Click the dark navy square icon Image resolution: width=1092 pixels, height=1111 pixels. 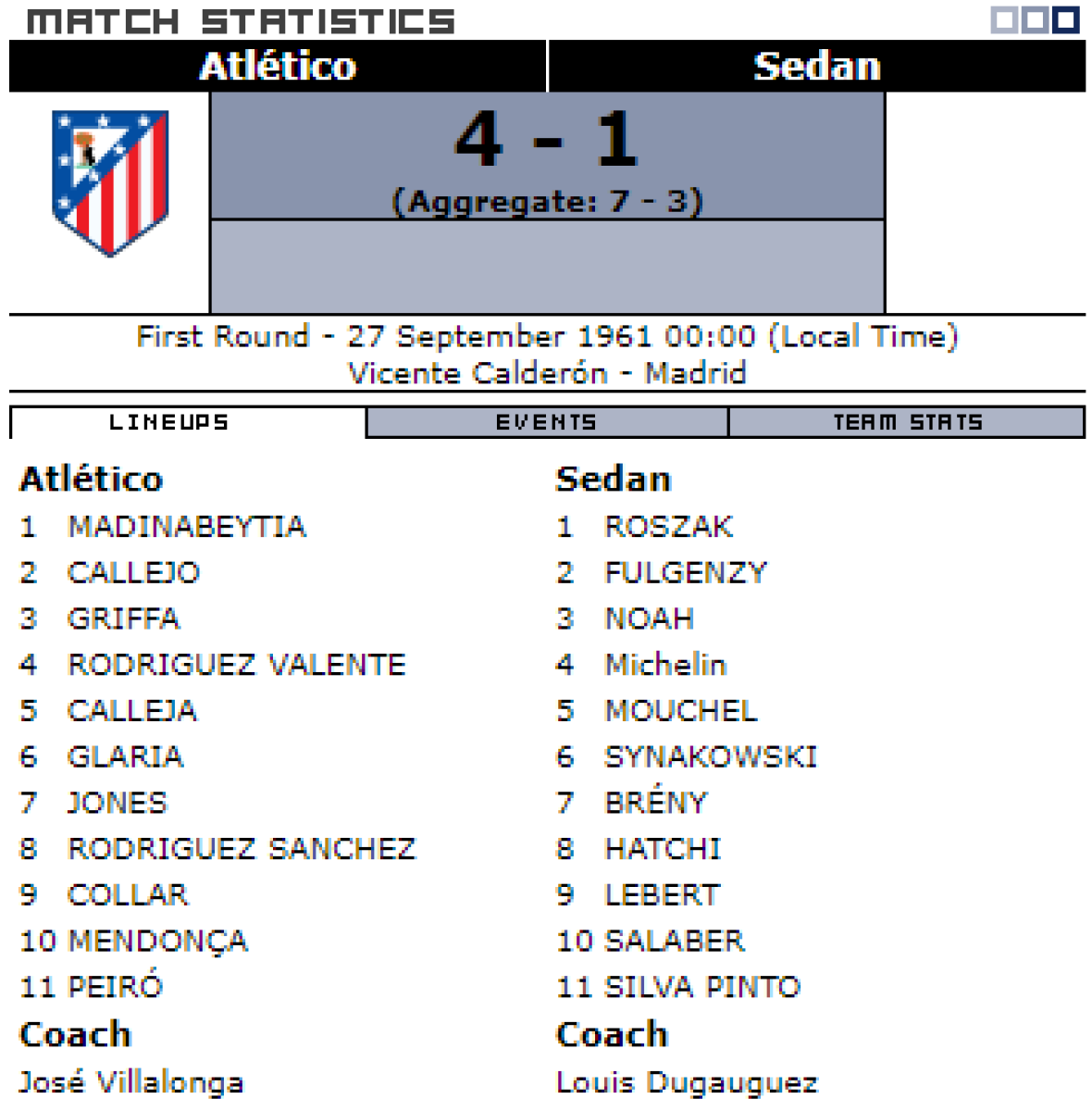coord(1066,20)
